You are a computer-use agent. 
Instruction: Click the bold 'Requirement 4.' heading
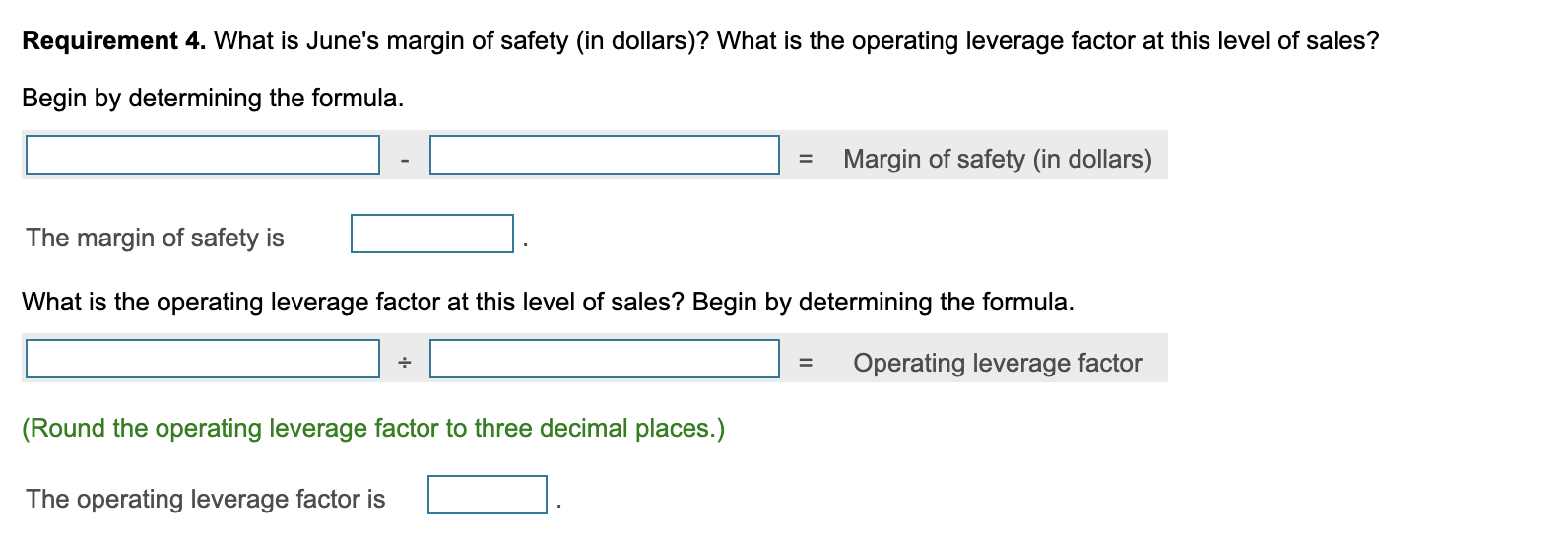[114, 40]
